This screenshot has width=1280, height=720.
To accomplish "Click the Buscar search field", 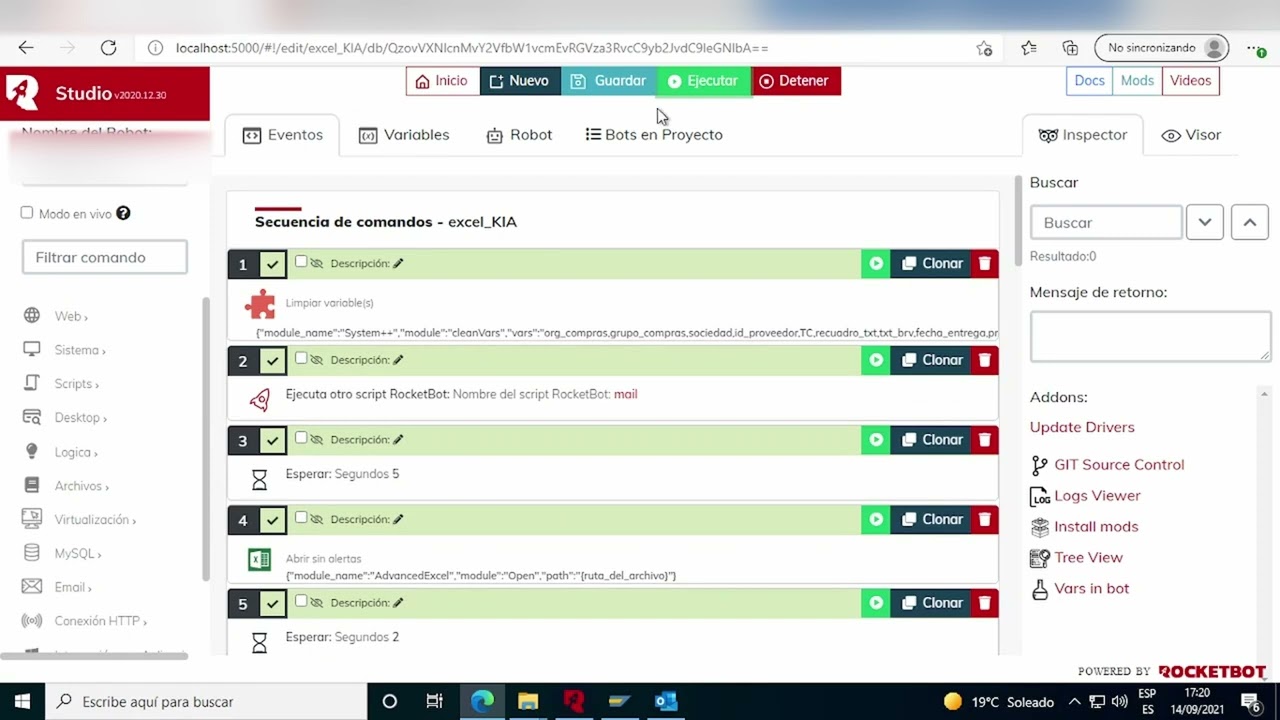I will pyautogui.click(x=1106, y=222).
